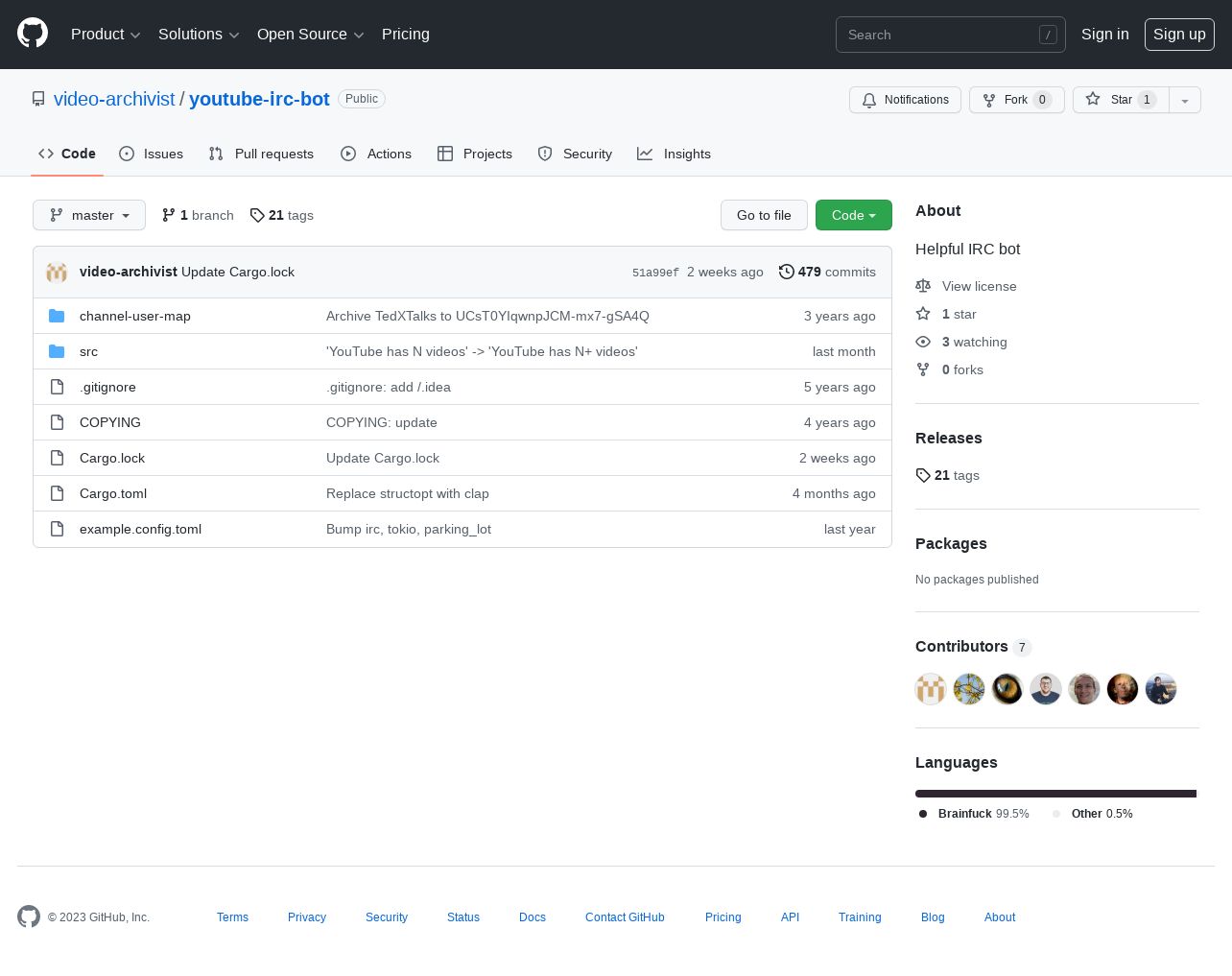
Task: Click the first contributor avatar
Action: pos(931,689)
